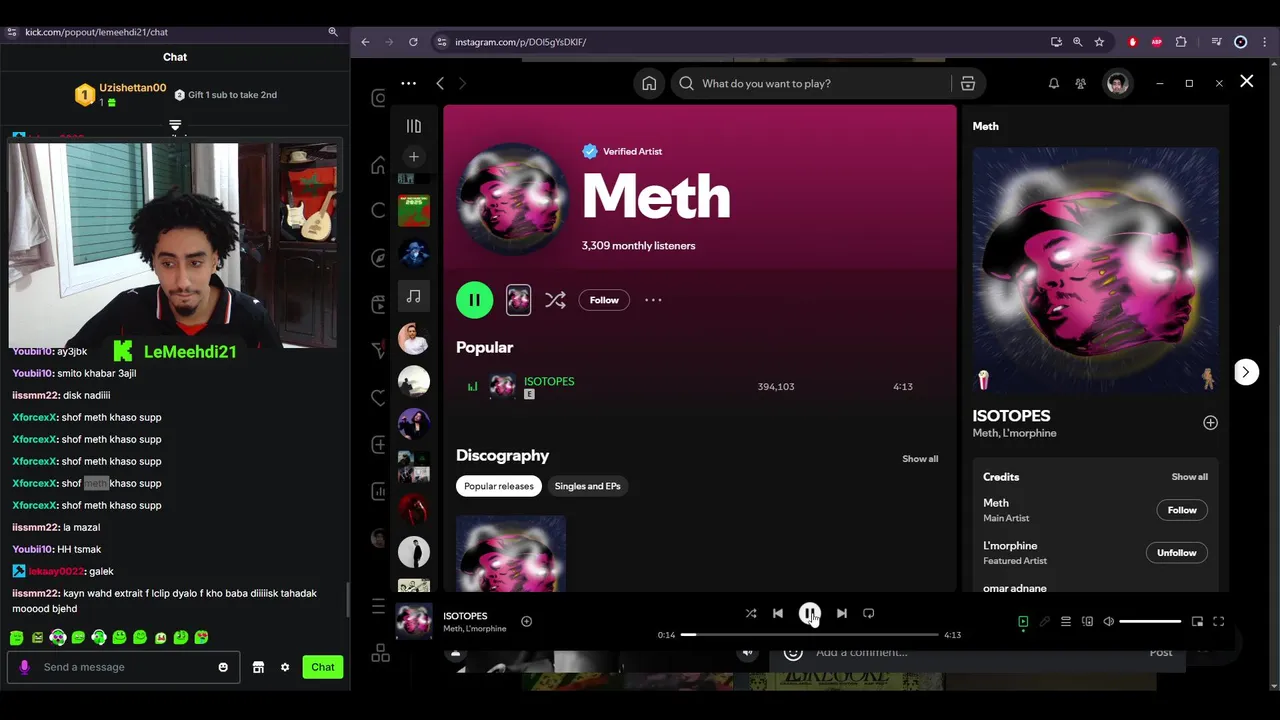Play the ISOTOPES track in Popular

click(x=549, y=381)
